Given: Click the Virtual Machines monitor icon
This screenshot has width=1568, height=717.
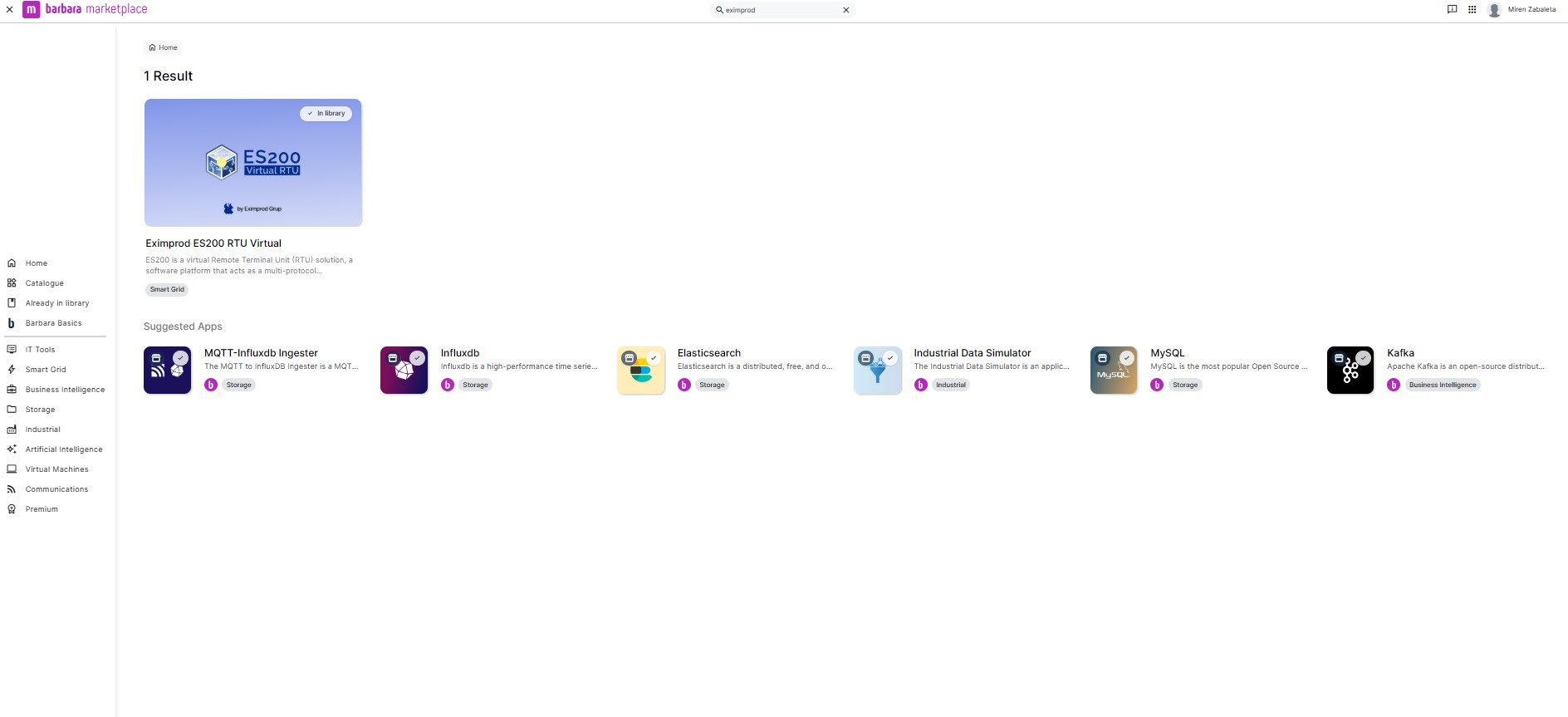Looking at the screenshot, I should click(x=12, y=469).
